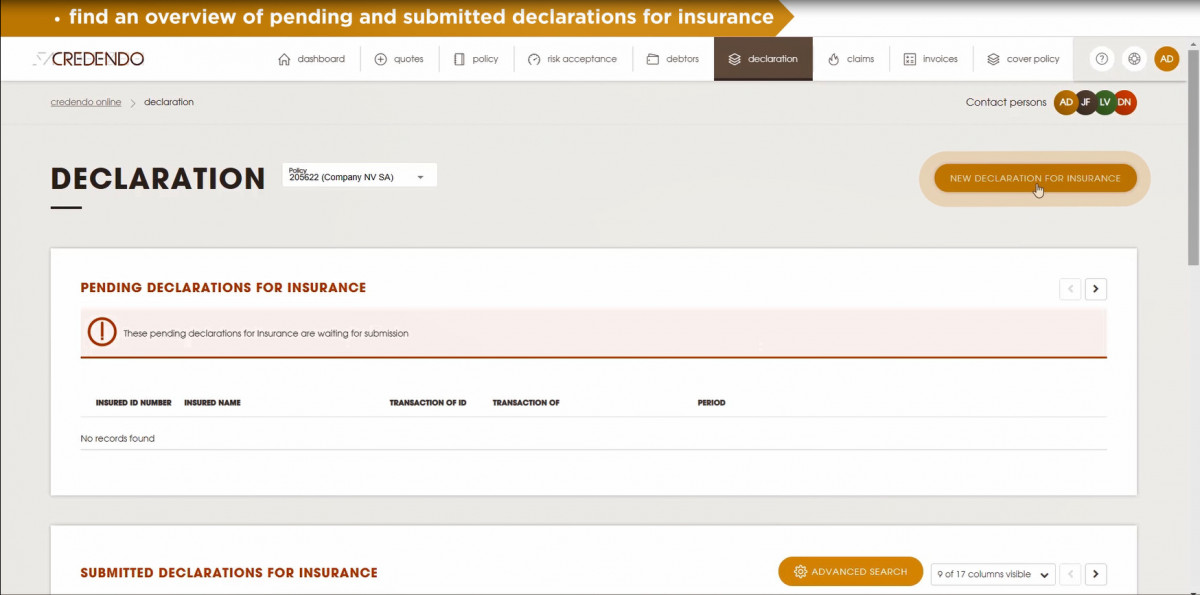1200x595 pixels.
Task: Select the DN contact person badge
Action: [x=1125, y=102]
